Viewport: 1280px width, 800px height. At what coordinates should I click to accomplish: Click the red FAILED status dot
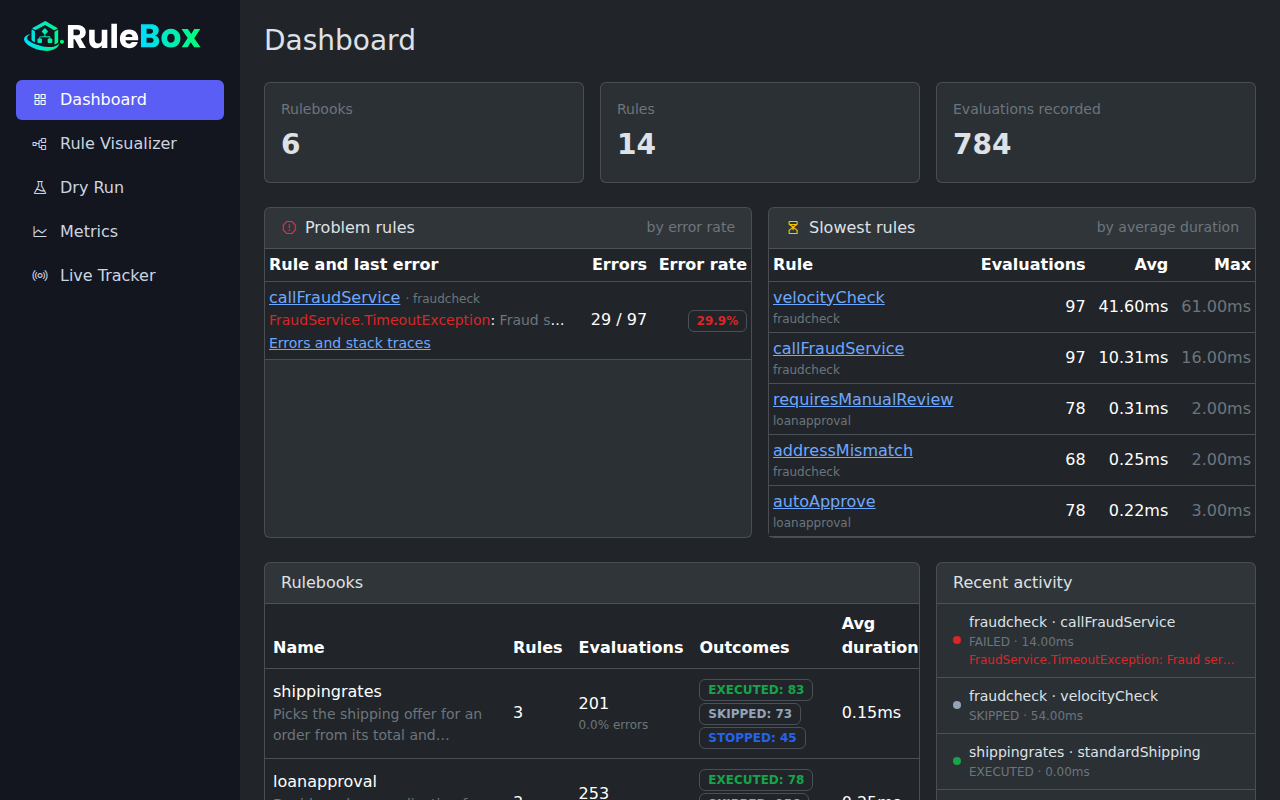tap(957, 640)
